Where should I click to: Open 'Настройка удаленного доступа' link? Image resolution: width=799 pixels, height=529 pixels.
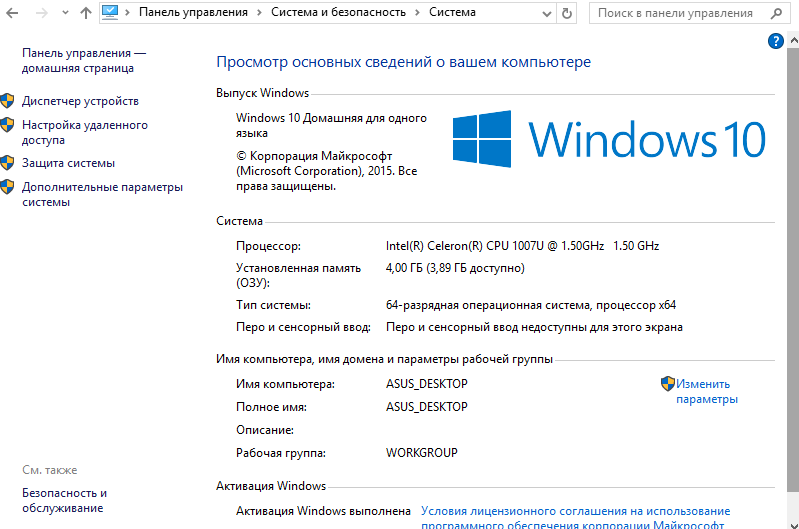pos(85,133)
